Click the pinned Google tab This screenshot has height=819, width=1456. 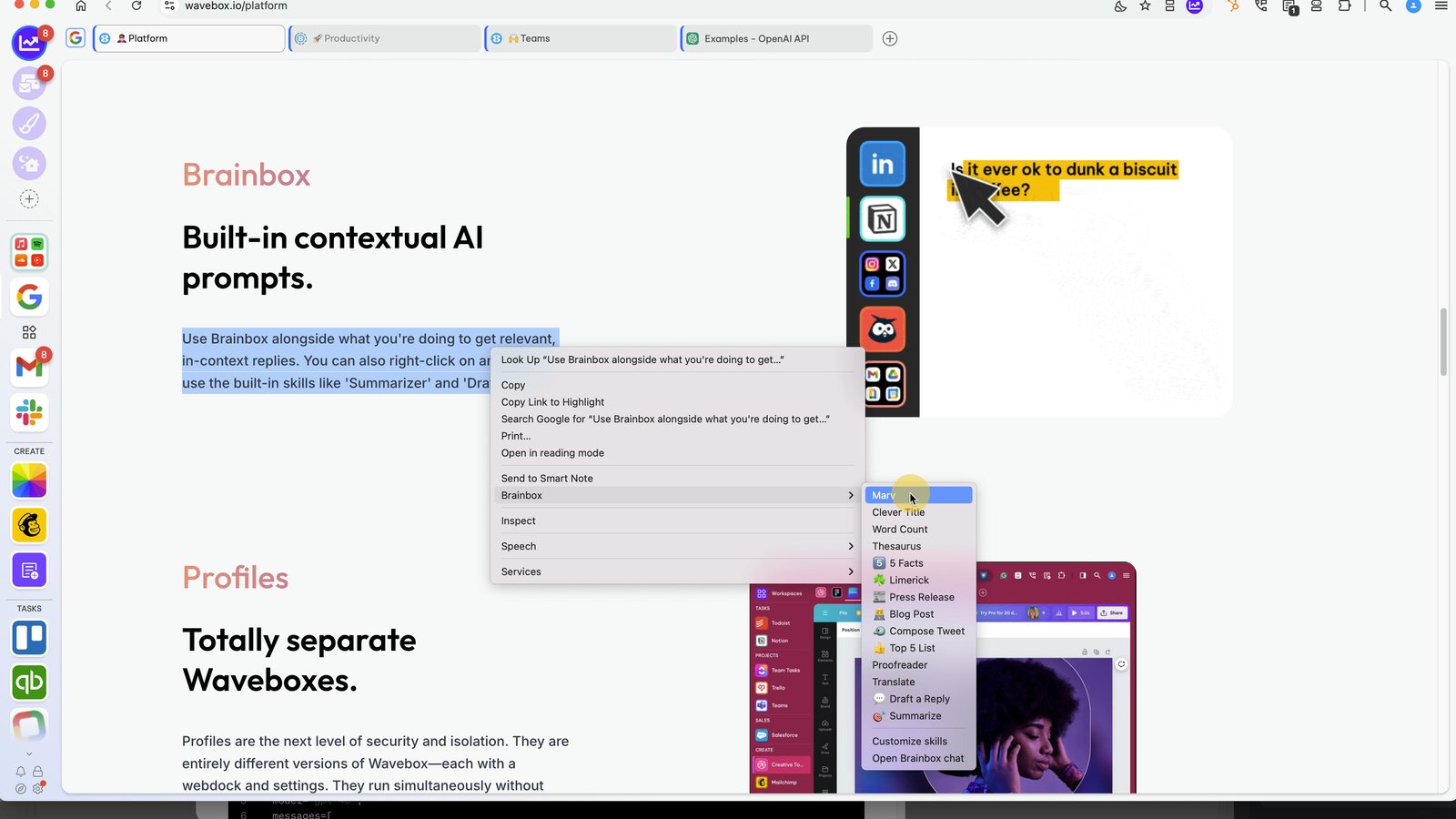point(76,38)
